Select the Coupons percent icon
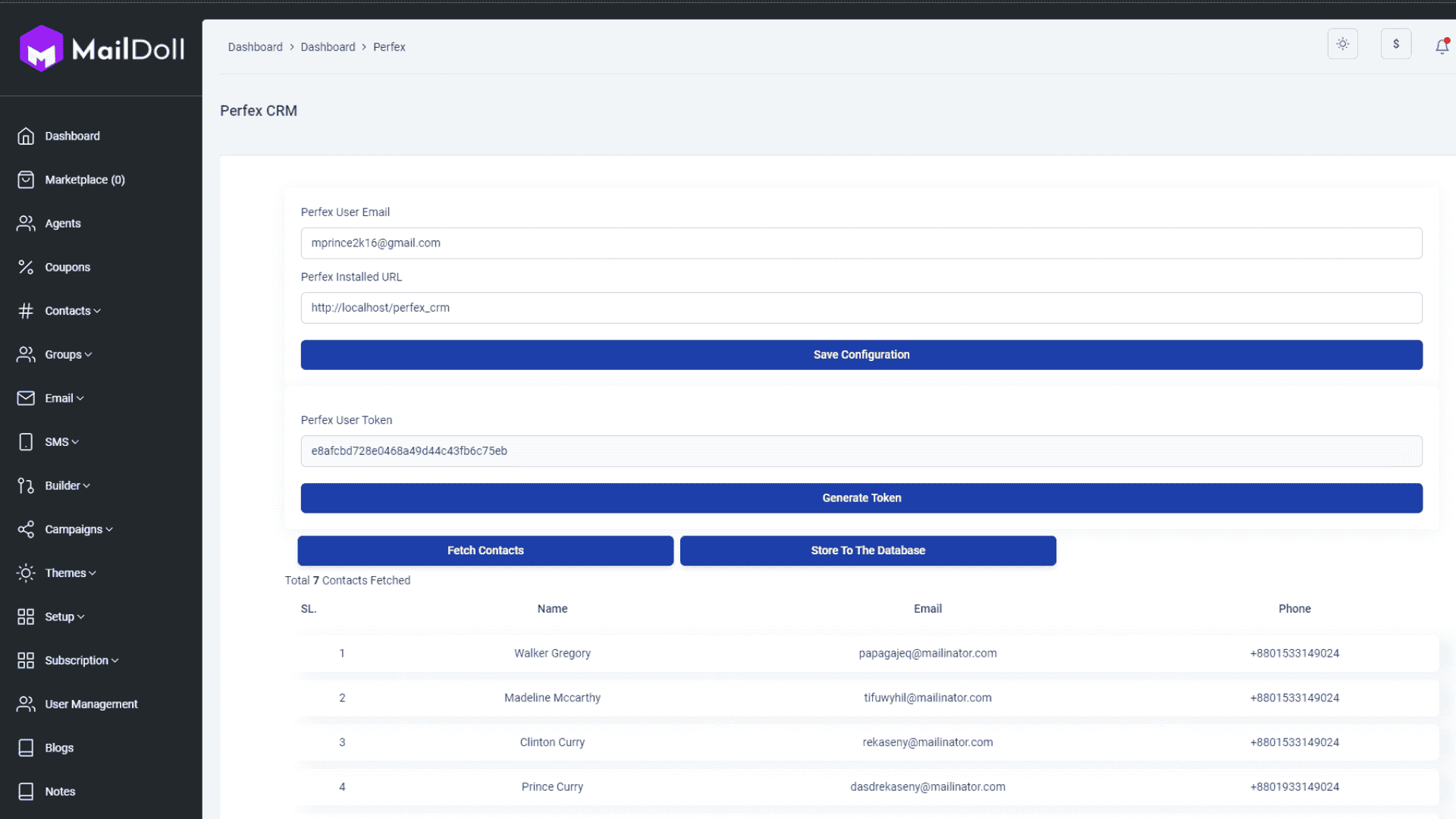The width and height of the screenshot is (1456, 819). (x=26, y=267)
